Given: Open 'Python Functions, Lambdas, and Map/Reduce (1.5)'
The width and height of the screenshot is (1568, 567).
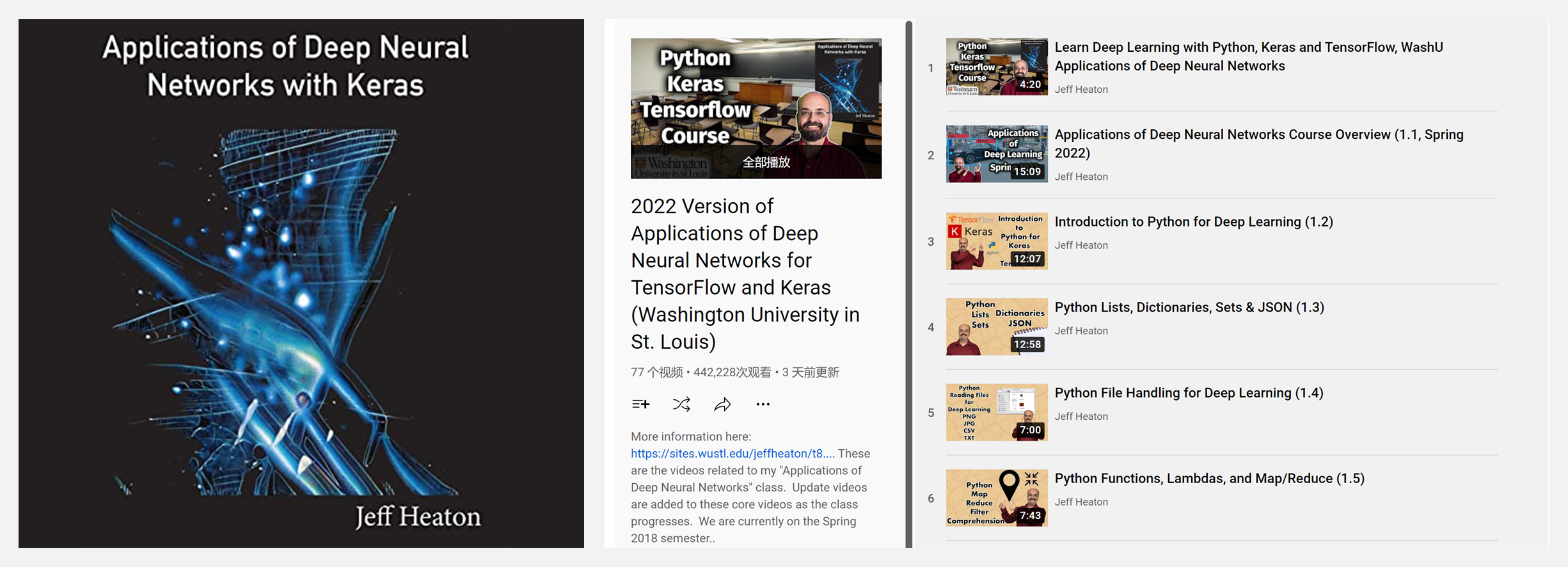Looking at the screenshot, I should click(1209, 479).
